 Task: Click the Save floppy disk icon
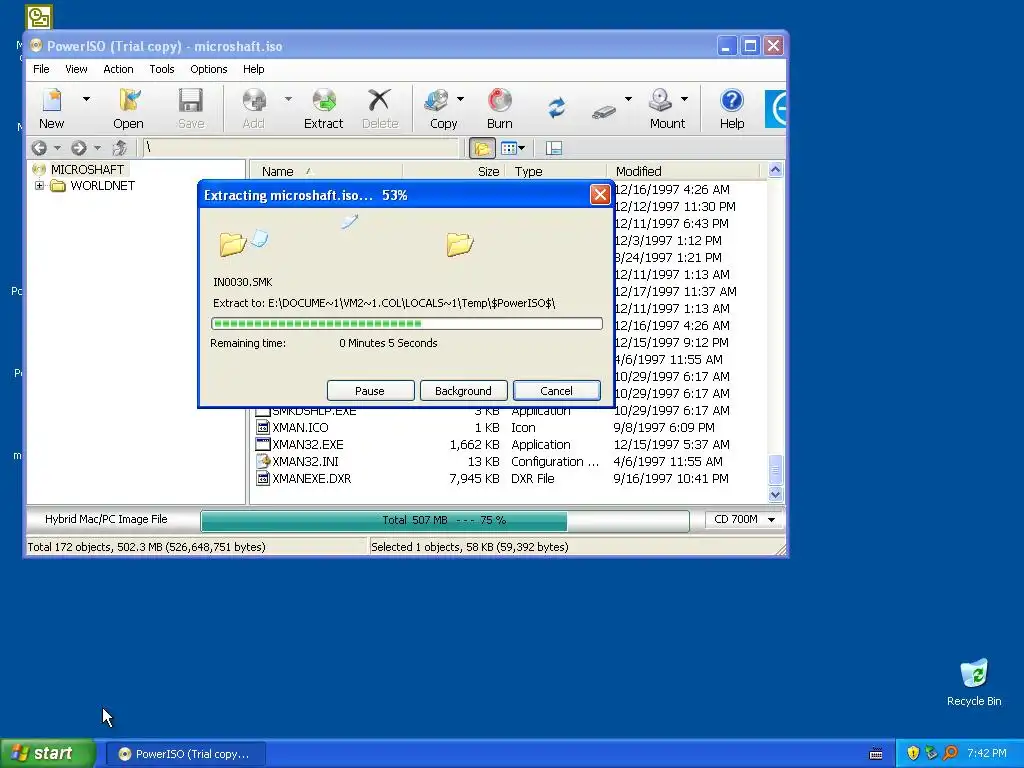[191, 101]
